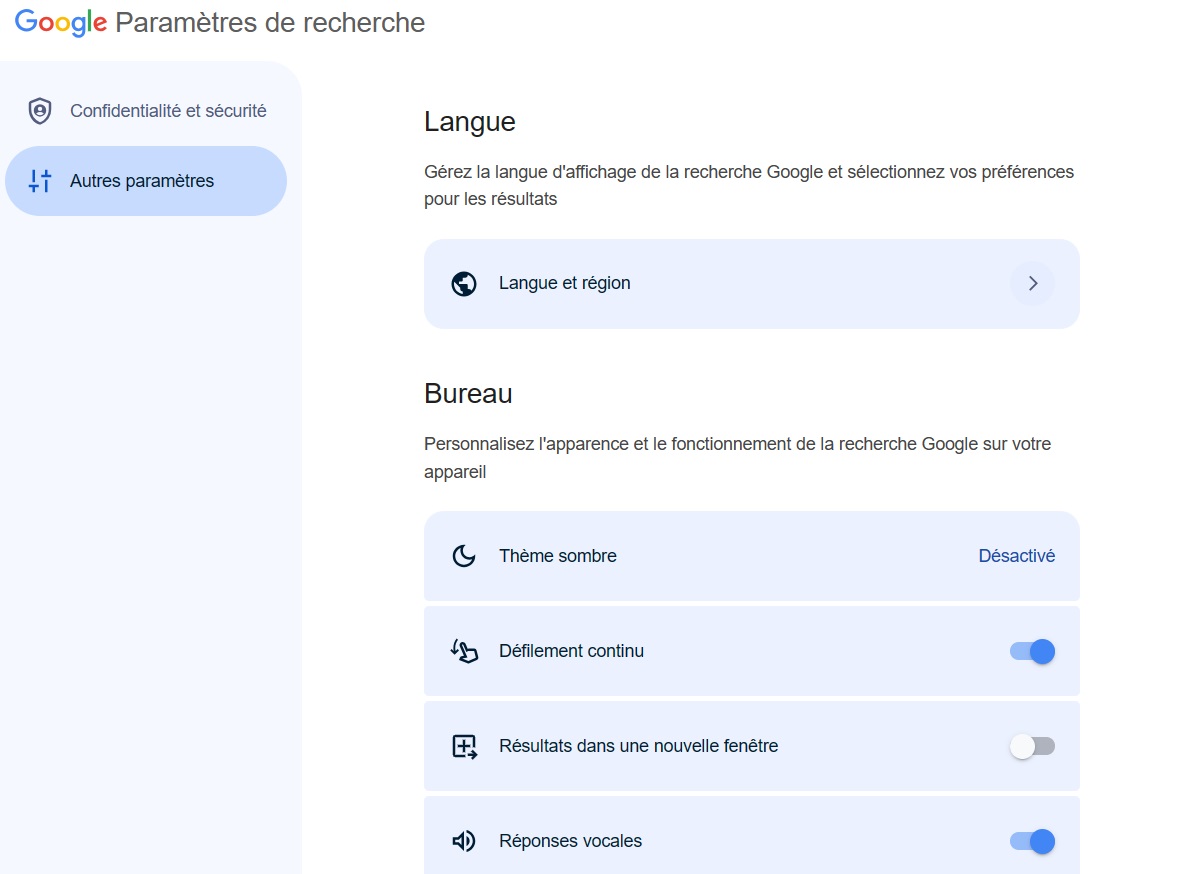The width and height of the screenshot is (1199, 874).
Task: Click the Google logo
Action: click(61, 22)
